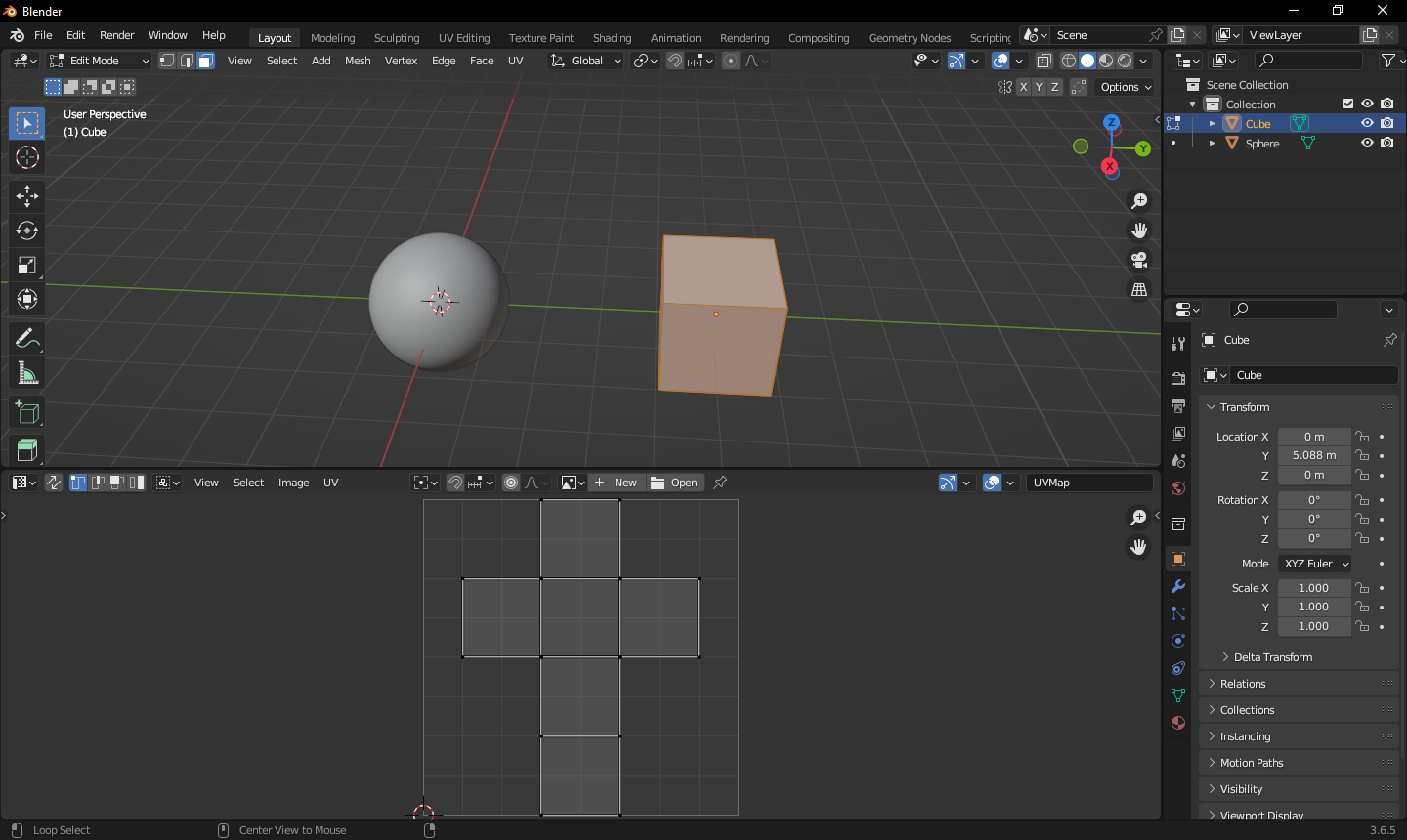Open Material properties tab
Screen dimensions: 1407x840
[x=1178, y=723]
